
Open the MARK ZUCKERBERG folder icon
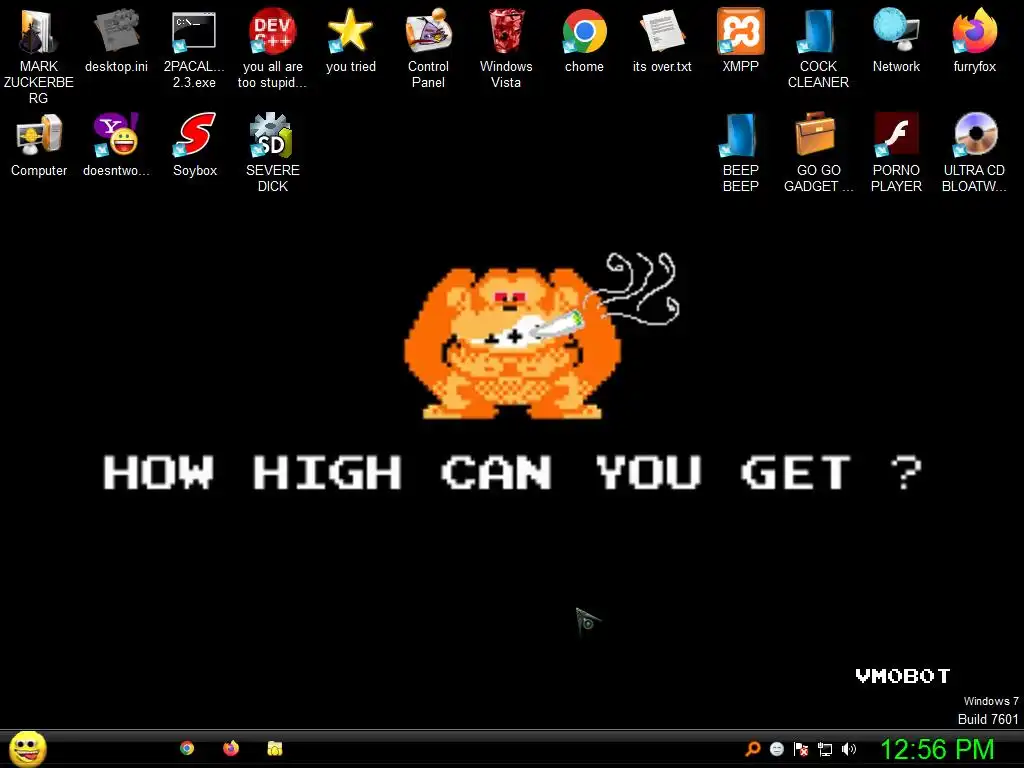coord(39,31)
